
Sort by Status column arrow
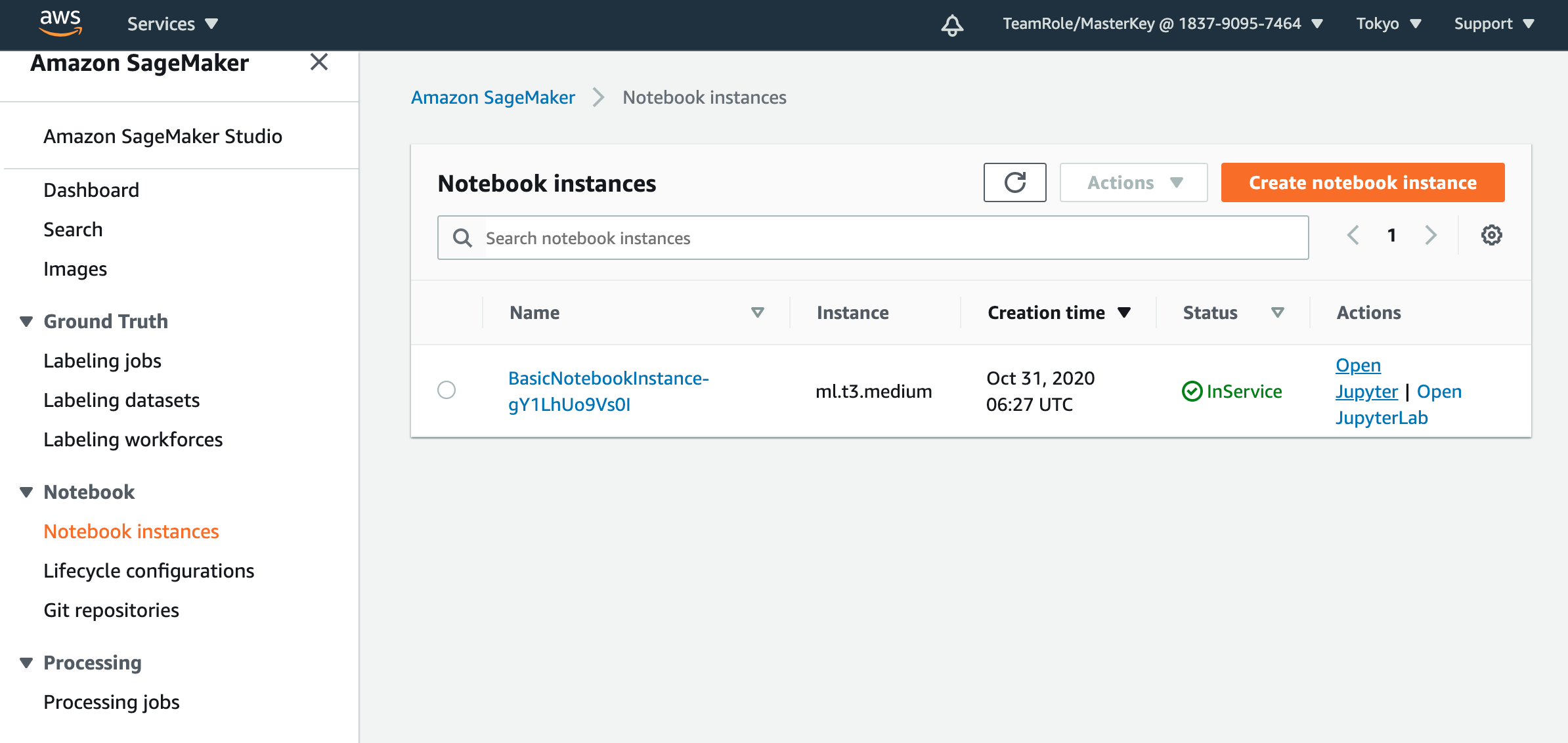point(1277,312)
